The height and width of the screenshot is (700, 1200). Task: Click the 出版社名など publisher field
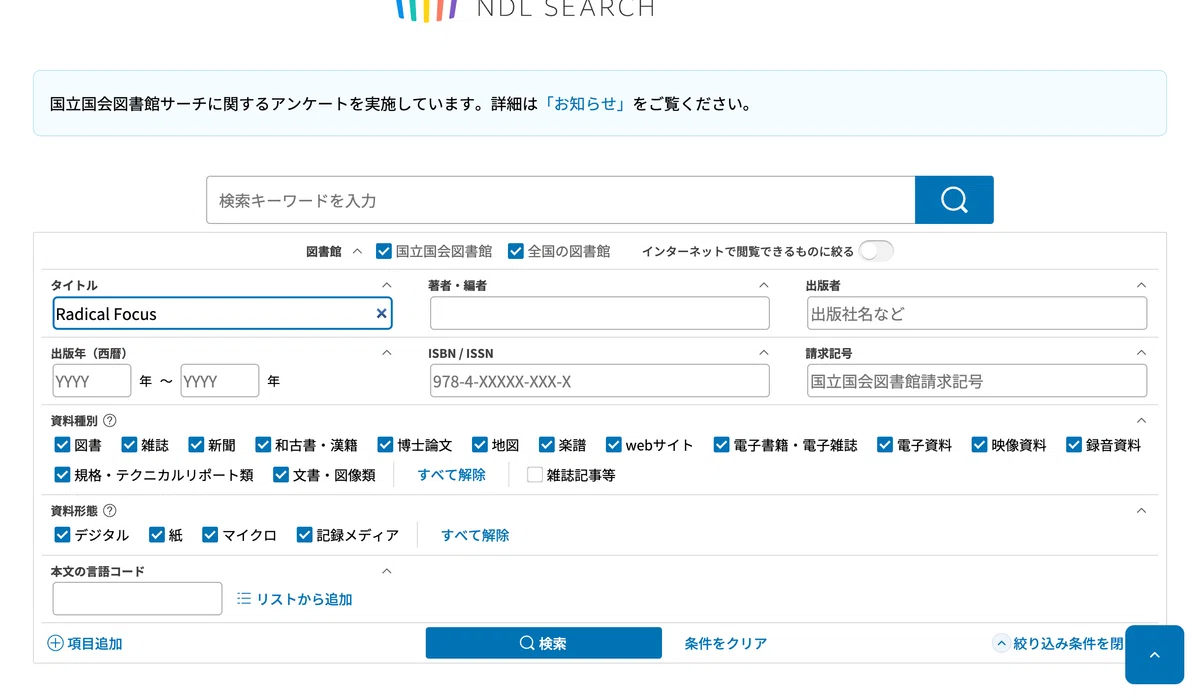click(x=977, y=314)
